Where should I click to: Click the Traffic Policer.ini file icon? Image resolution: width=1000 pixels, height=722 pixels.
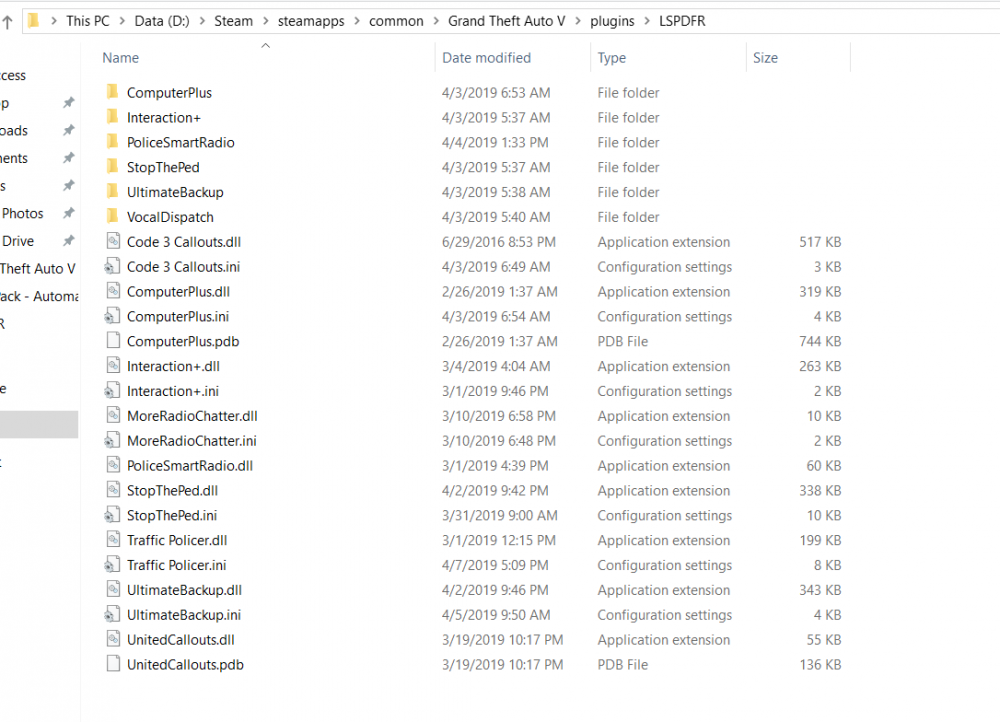coord(112,565)
